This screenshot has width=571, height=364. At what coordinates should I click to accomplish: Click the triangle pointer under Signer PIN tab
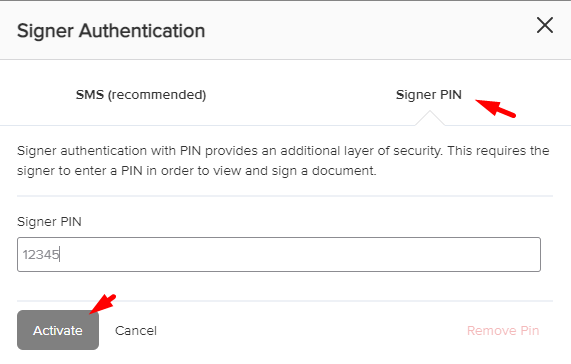pyautogui.click(x=430, y=118)
